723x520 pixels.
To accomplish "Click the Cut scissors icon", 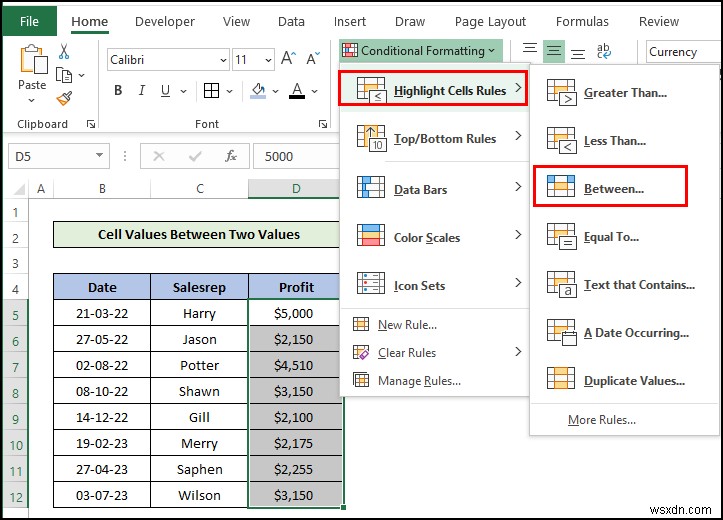I will (x=64, y=51).
